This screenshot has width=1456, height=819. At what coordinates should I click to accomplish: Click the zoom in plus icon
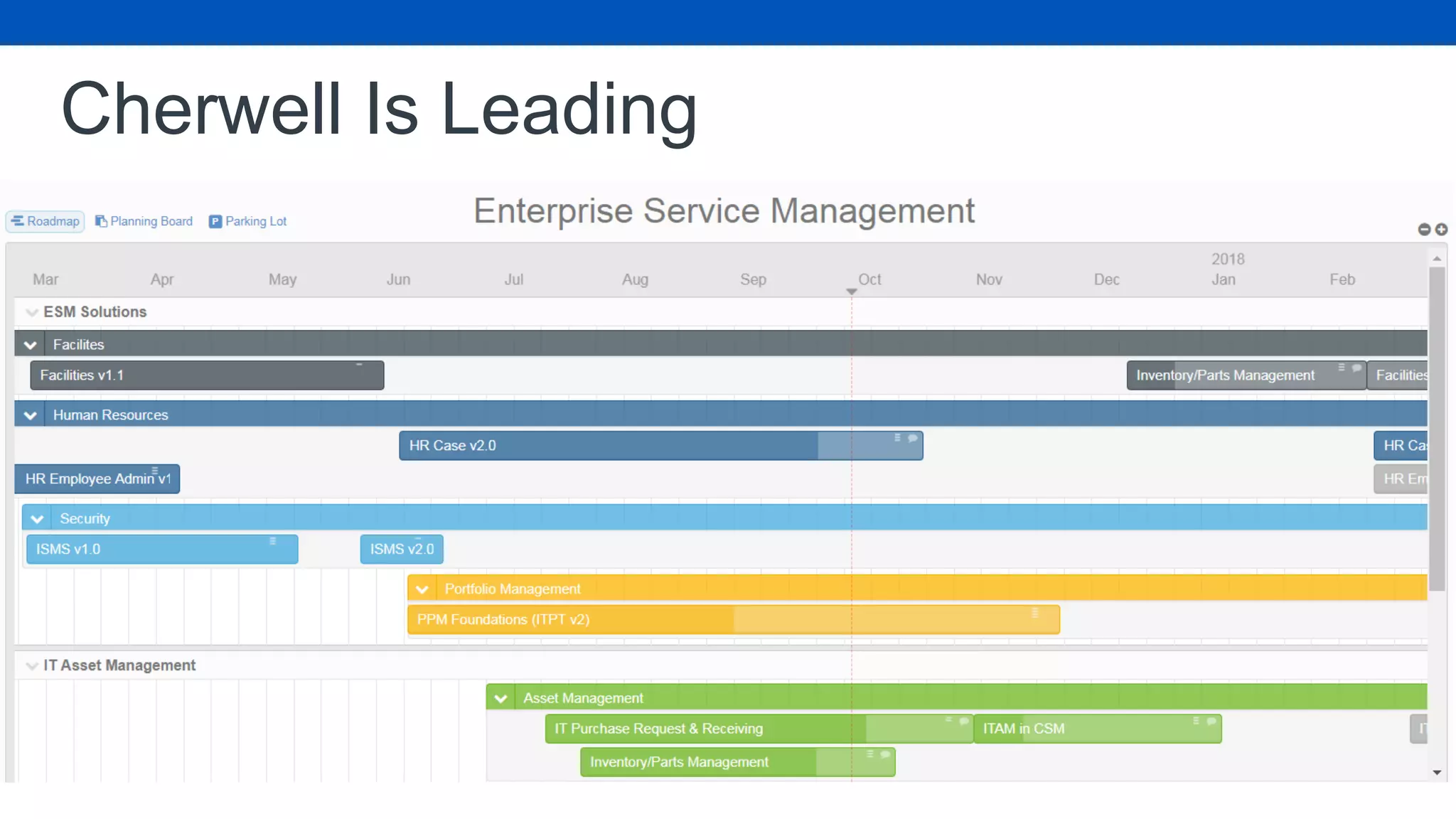click(x=1441, y=229)
